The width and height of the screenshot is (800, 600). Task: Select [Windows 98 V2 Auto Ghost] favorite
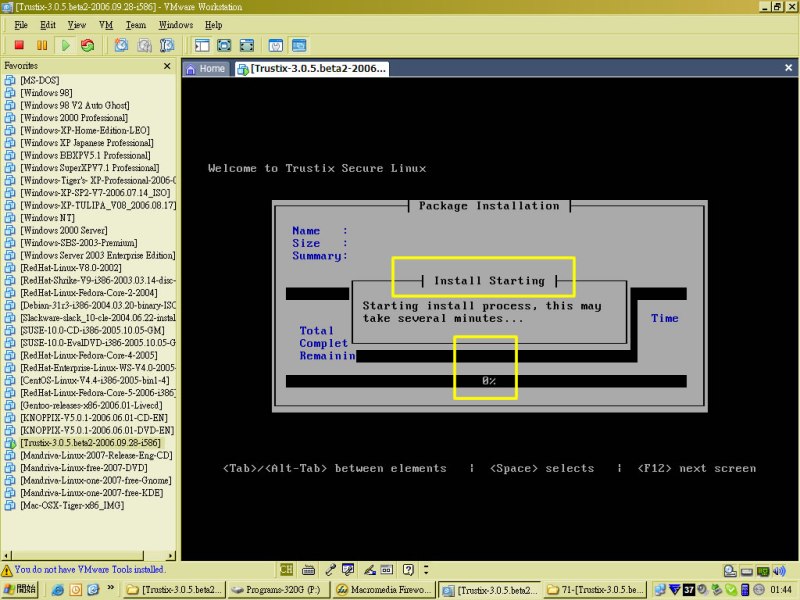tap(74, 105)
